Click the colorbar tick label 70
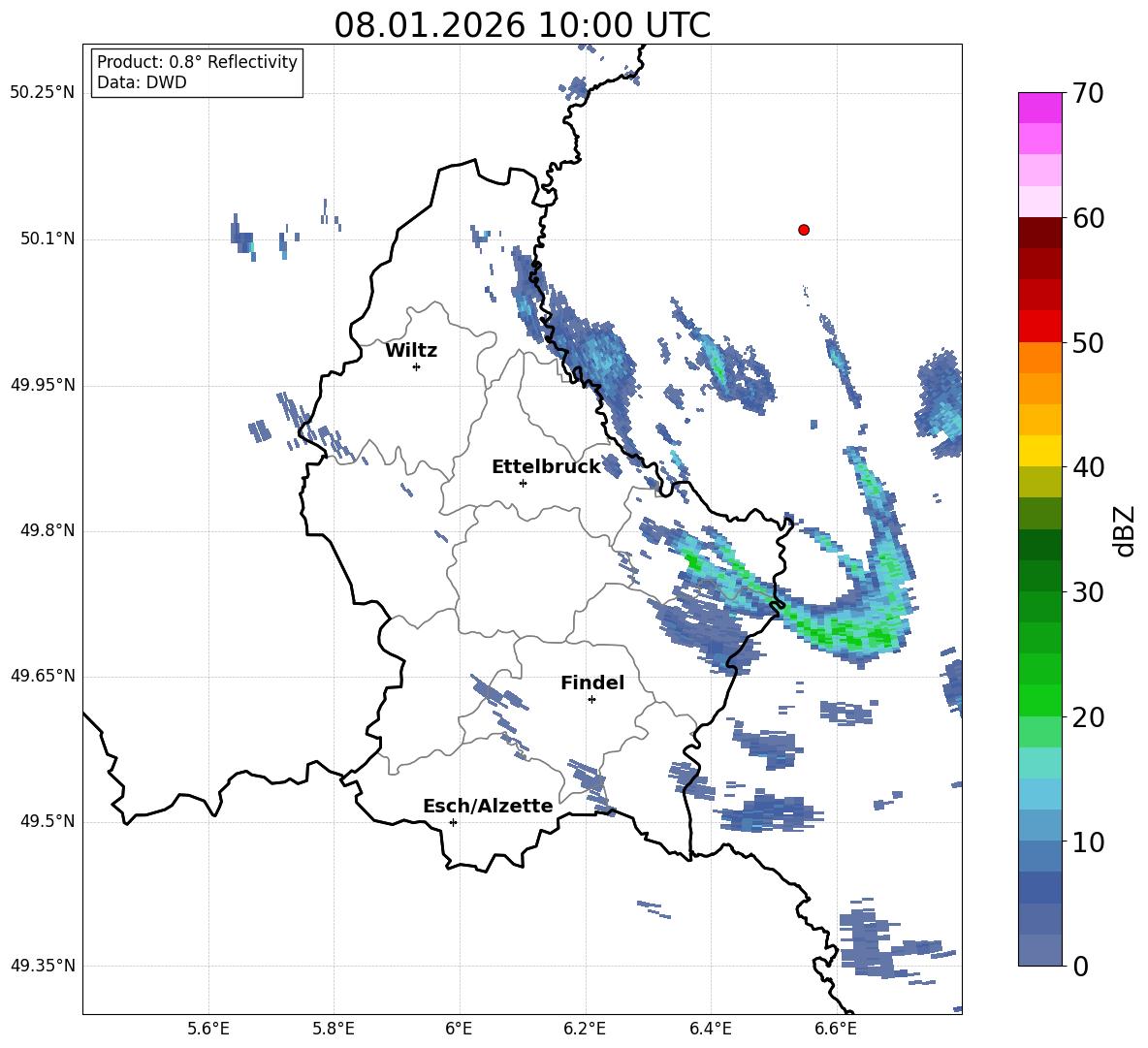This screenshot has width=1148, height=1048. pos(1088,93)
